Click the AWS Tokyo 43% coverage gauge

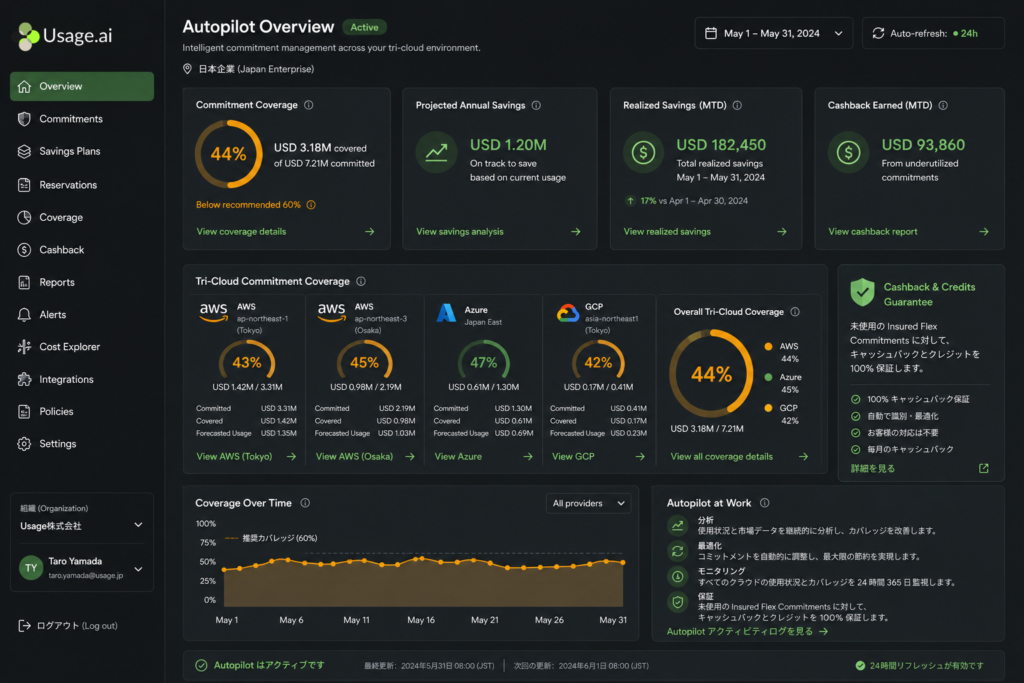pos(247,361)
